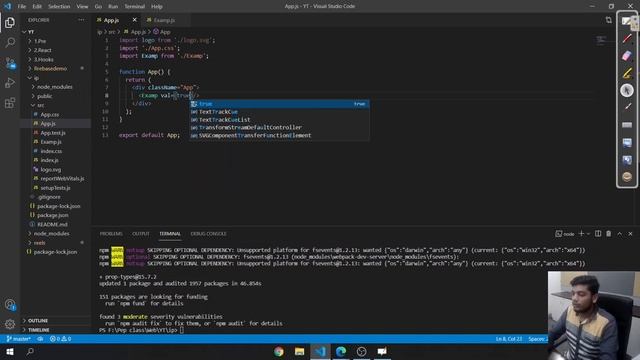
Task: Click the editor minimap
Action: click(601, 40)
